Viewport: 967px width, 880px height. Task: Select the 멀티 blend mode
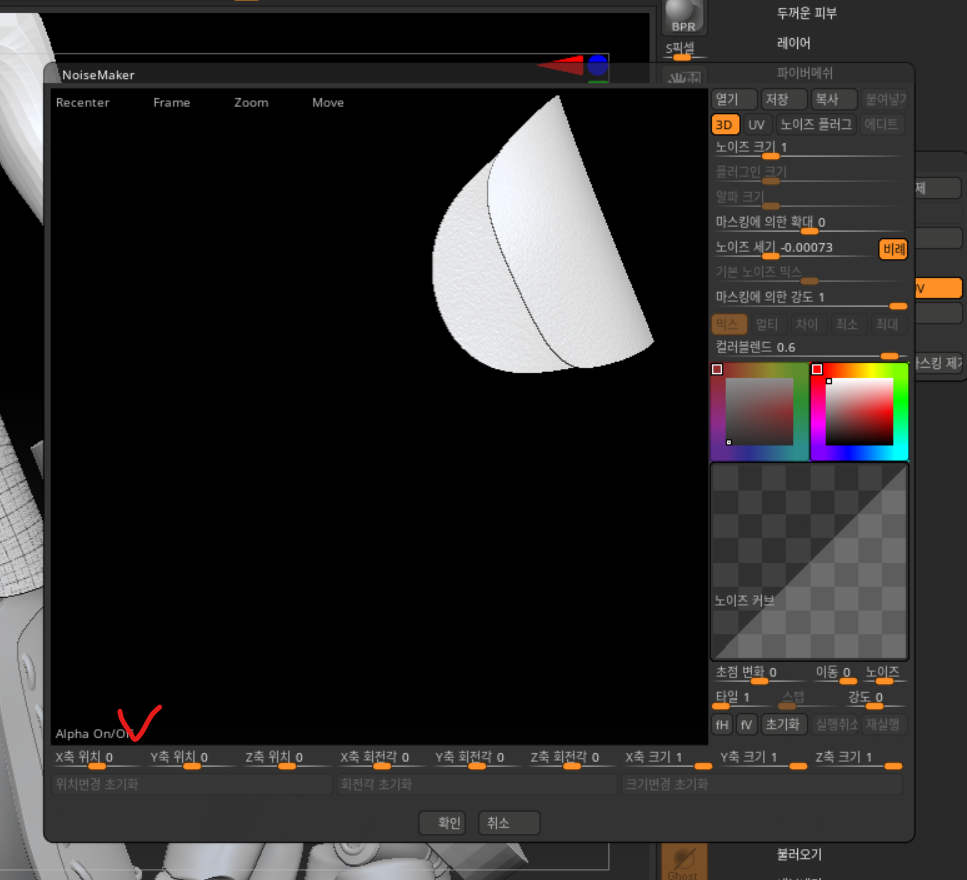(768, 324)
